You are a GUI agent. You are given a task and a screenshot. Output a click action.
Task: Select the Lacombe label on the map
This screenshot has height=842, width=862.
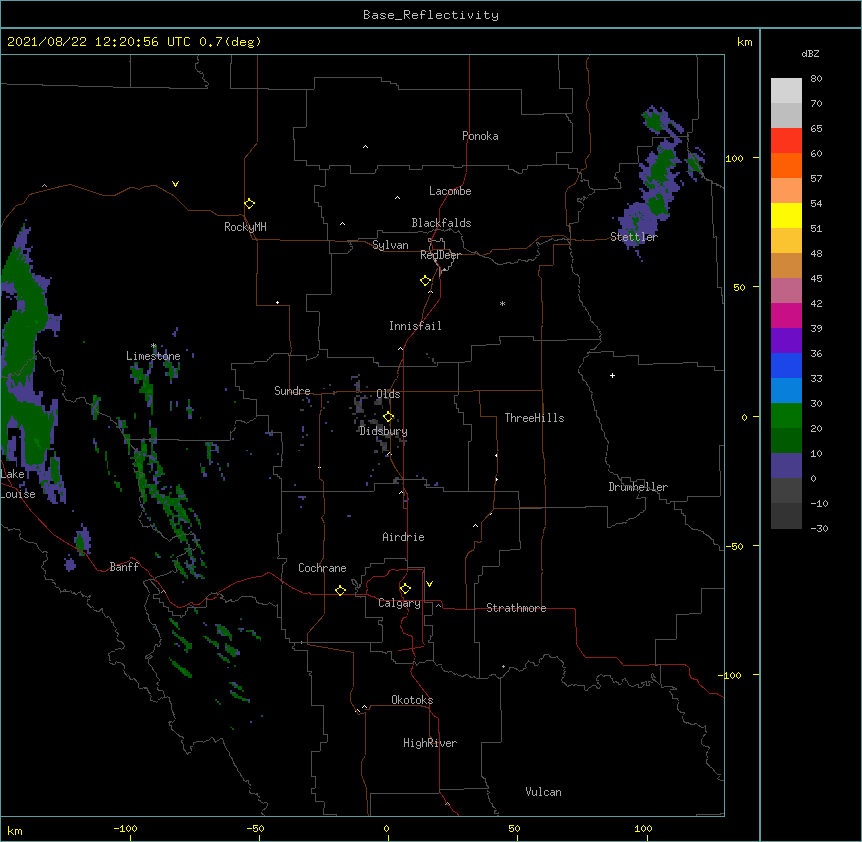(450, 191)
